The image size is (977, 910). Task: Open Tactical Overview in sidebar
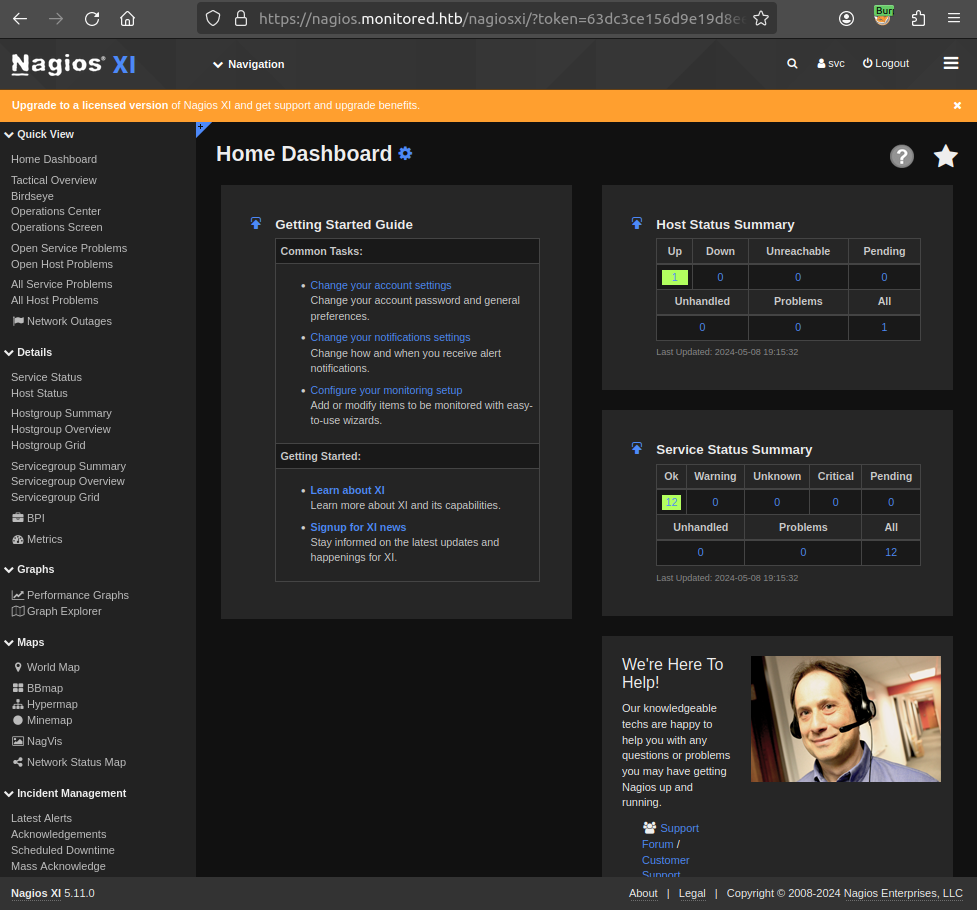[54, 180]
